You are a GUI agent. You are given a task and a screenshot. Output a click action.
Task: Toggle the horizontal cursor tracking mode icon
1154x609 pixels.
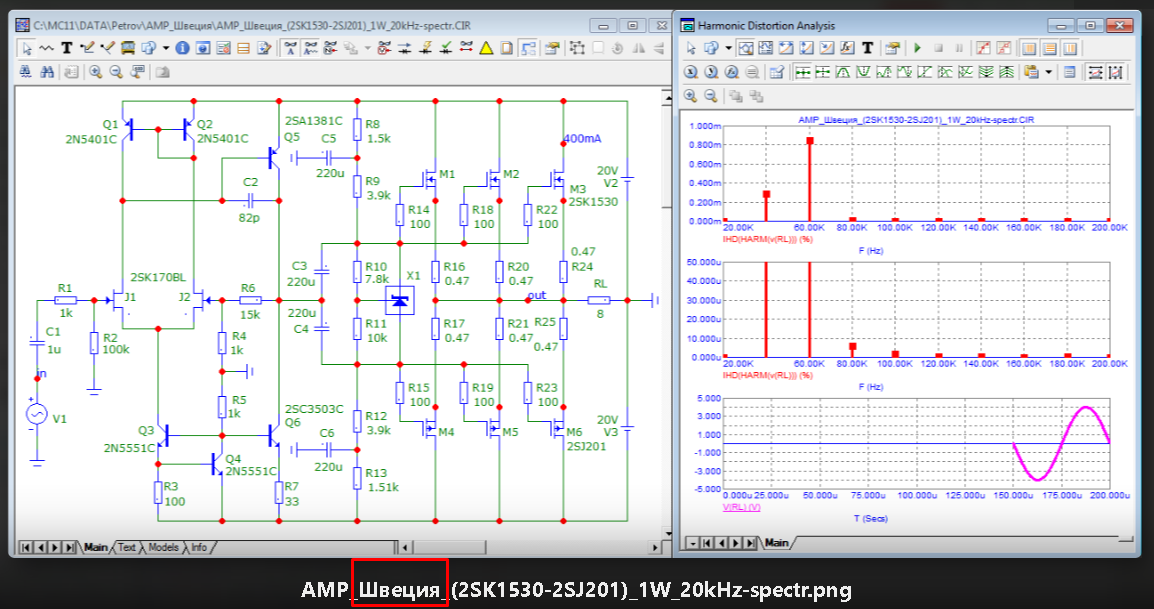pos(1094,71)
